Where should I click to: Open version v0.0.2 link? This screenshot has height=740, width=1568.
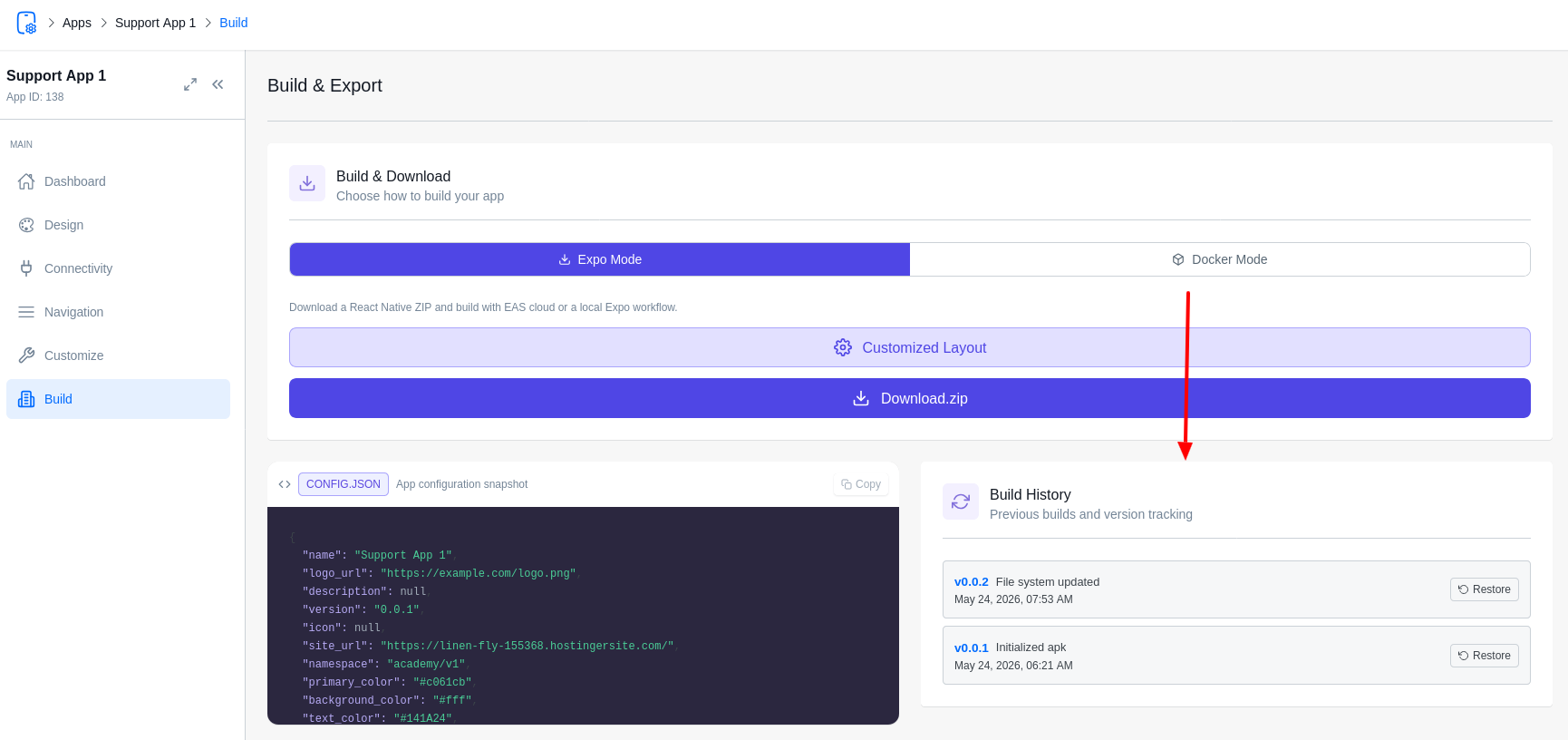point(972,582)
